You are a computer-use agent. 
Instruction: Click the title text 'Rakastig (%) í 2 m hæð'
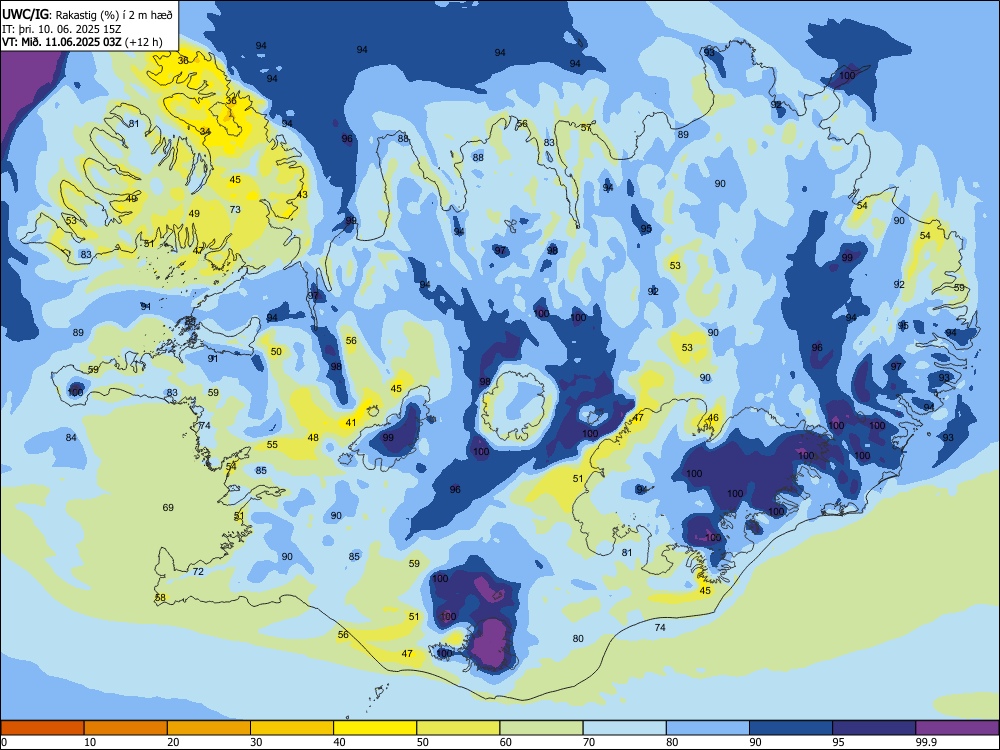[114, 15]
